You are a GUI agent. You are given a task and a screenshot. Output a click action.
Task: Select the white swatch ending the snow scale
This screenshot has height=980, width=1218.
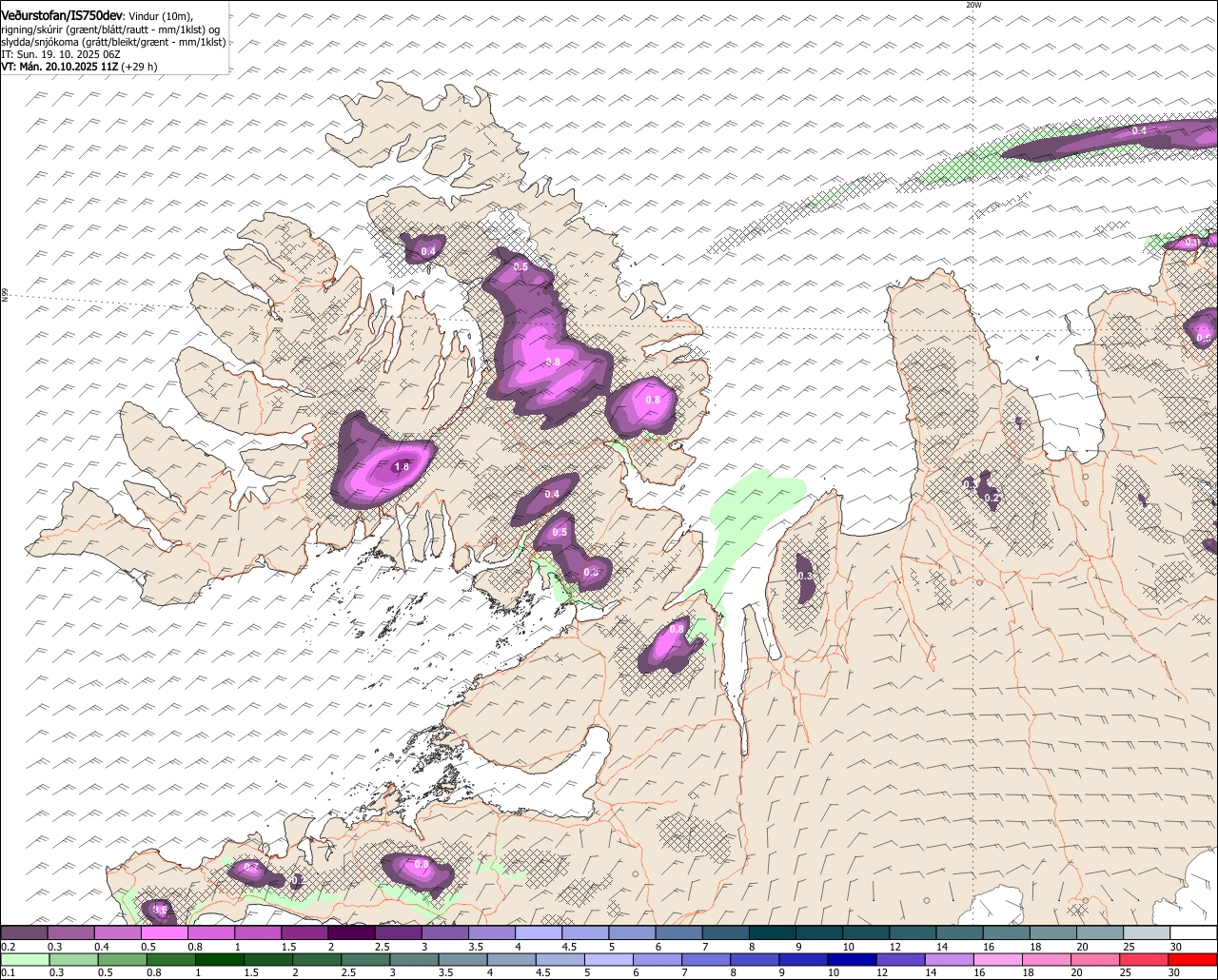pos(1194,932)
